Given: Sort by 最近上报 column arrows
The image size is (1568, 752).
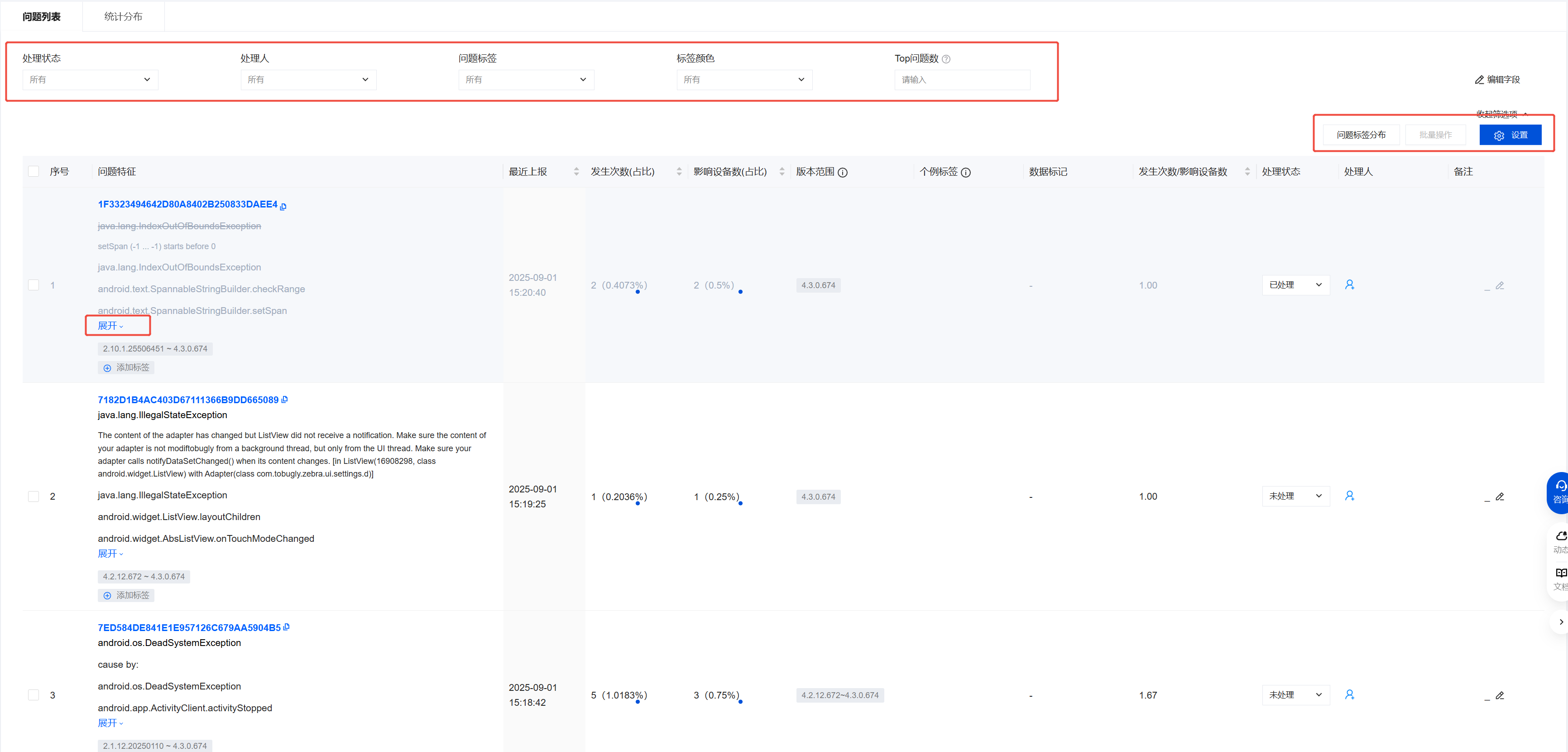Looking at the screenshot, I should (x=576, y=172).
